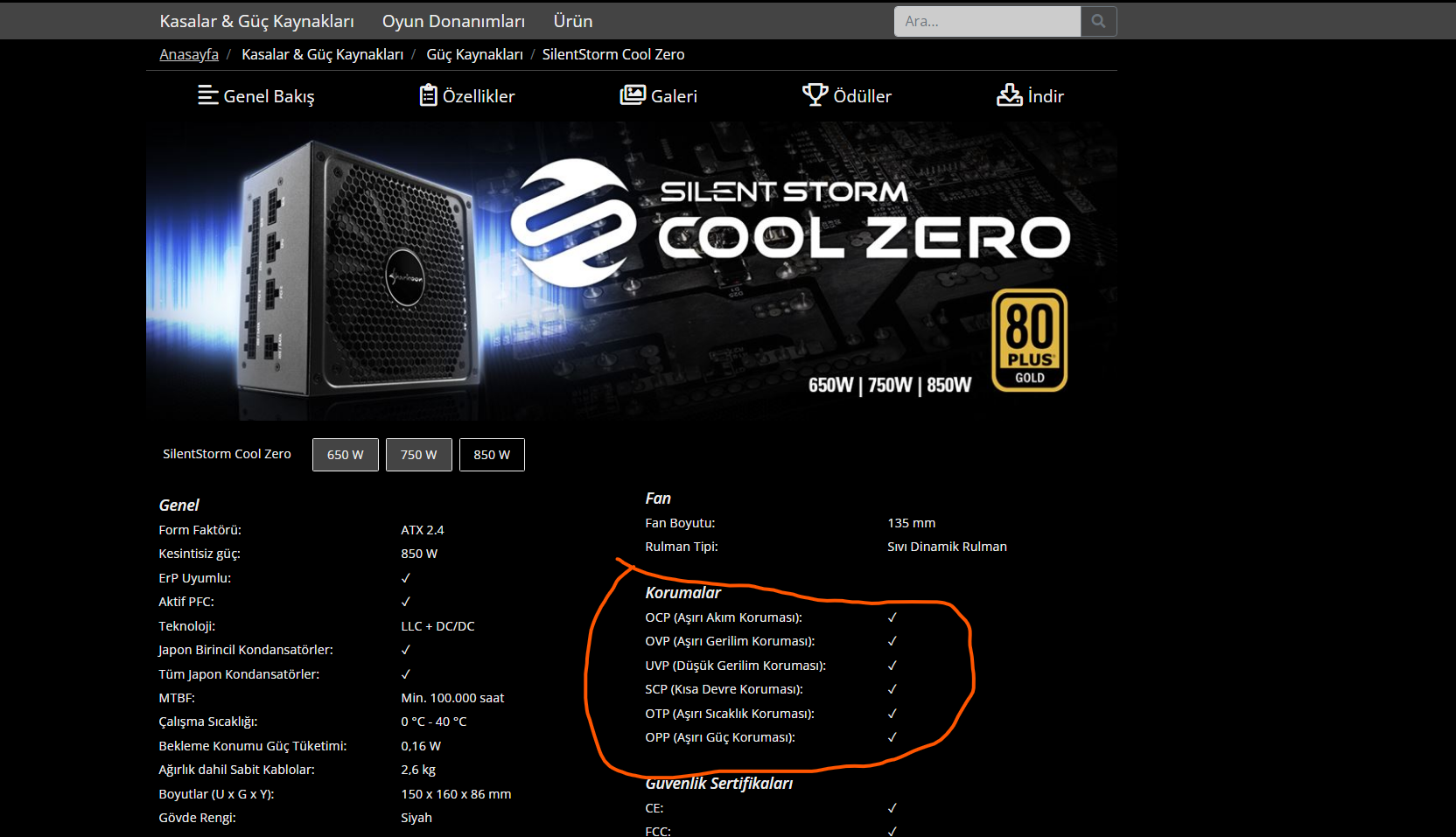Click the Genel section heading
This screenshot has width=1456, height=837.
(x=179, y=505)
